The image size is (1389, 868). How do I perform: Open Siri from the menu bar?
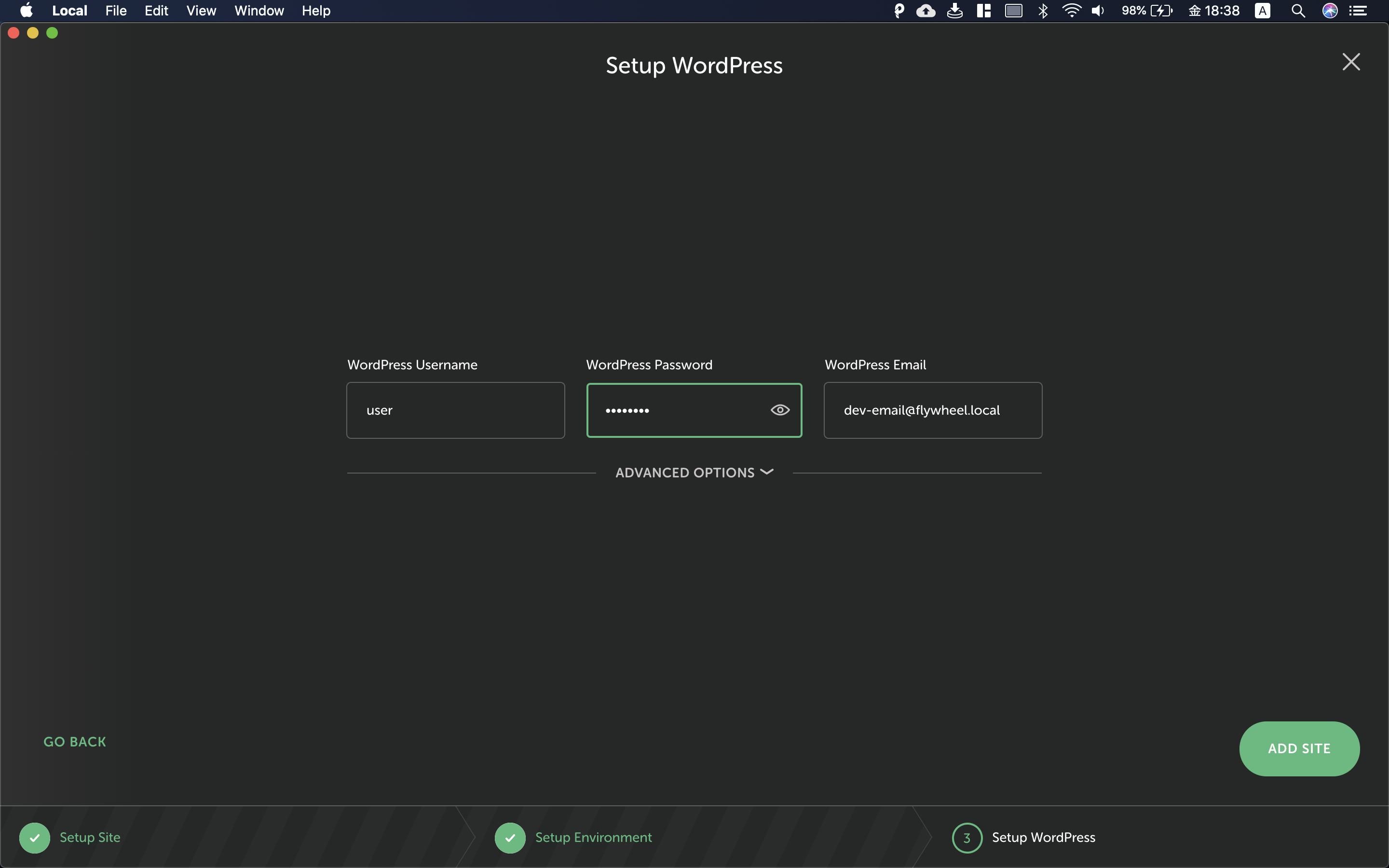point(1330,10)
